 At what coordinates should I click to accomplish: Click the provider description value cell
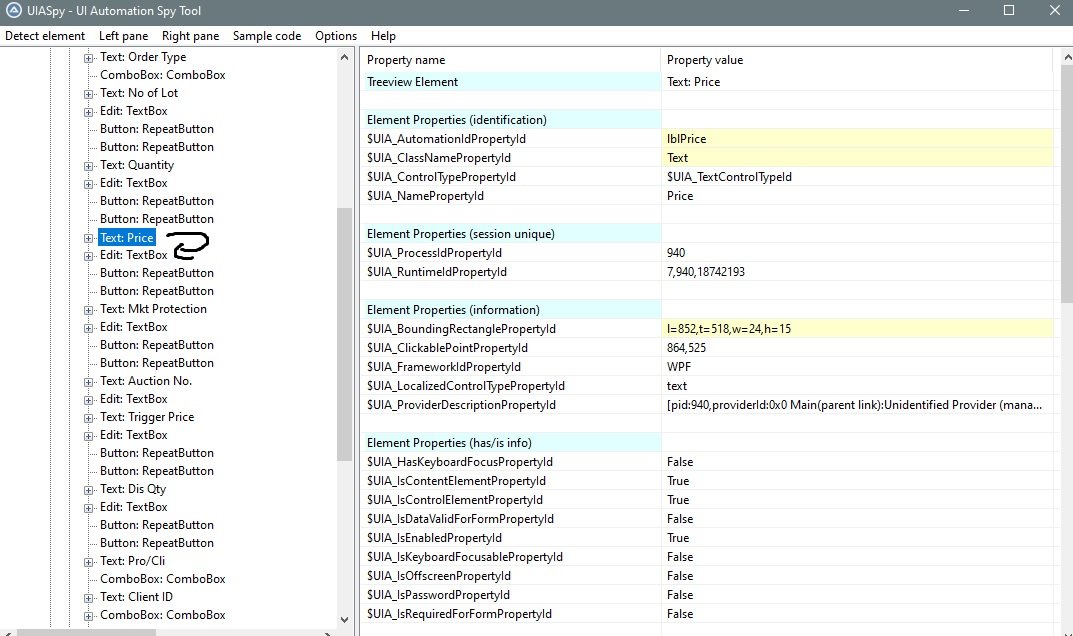pyautogui.click(x=857, y=405)
